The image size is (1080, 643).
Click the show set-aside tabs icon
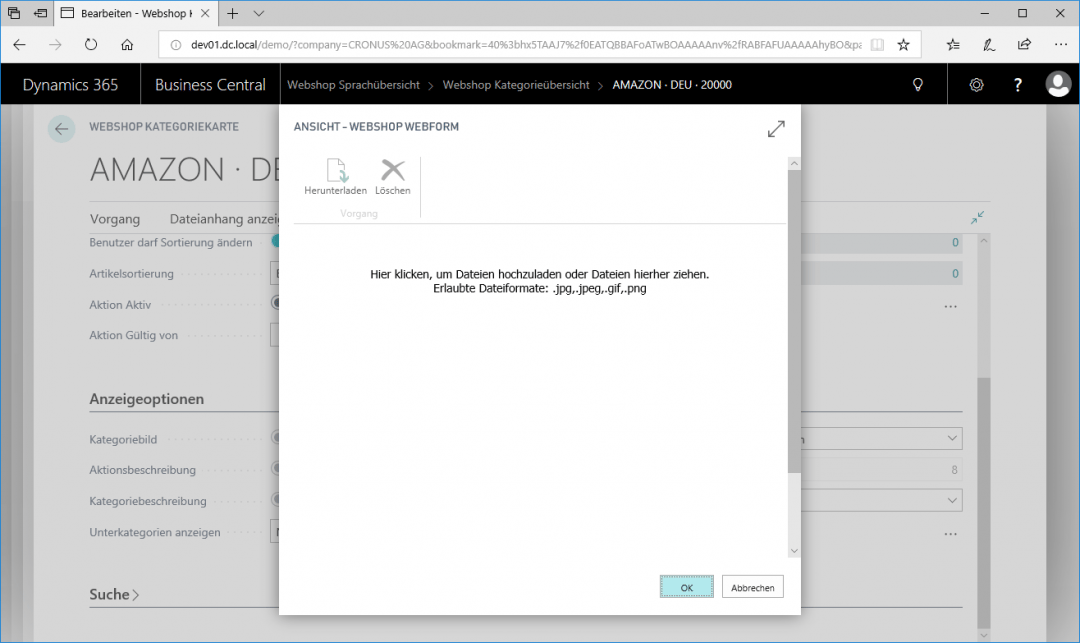point(14,13)
